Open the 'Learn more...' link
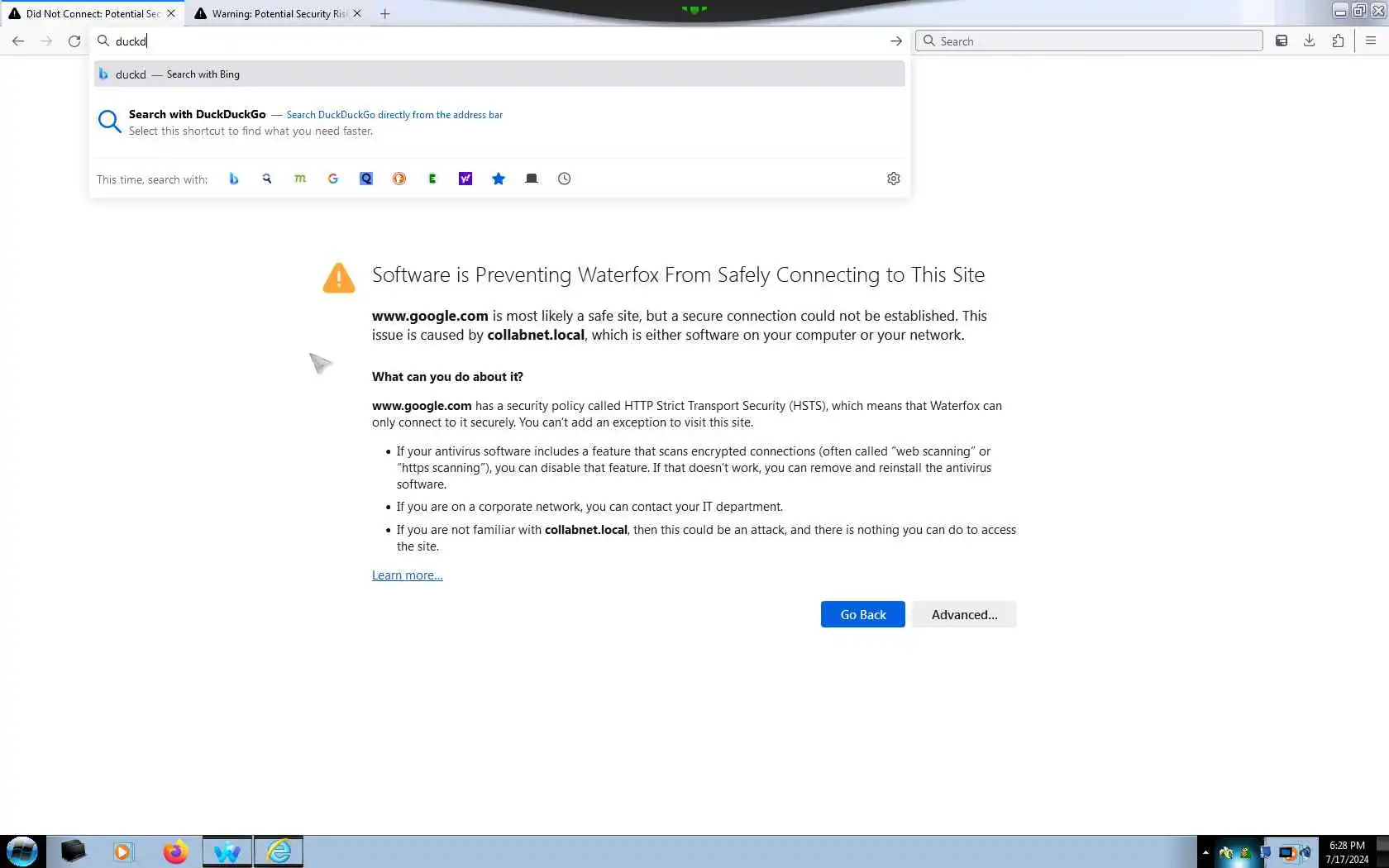 (x=407, y=575)
